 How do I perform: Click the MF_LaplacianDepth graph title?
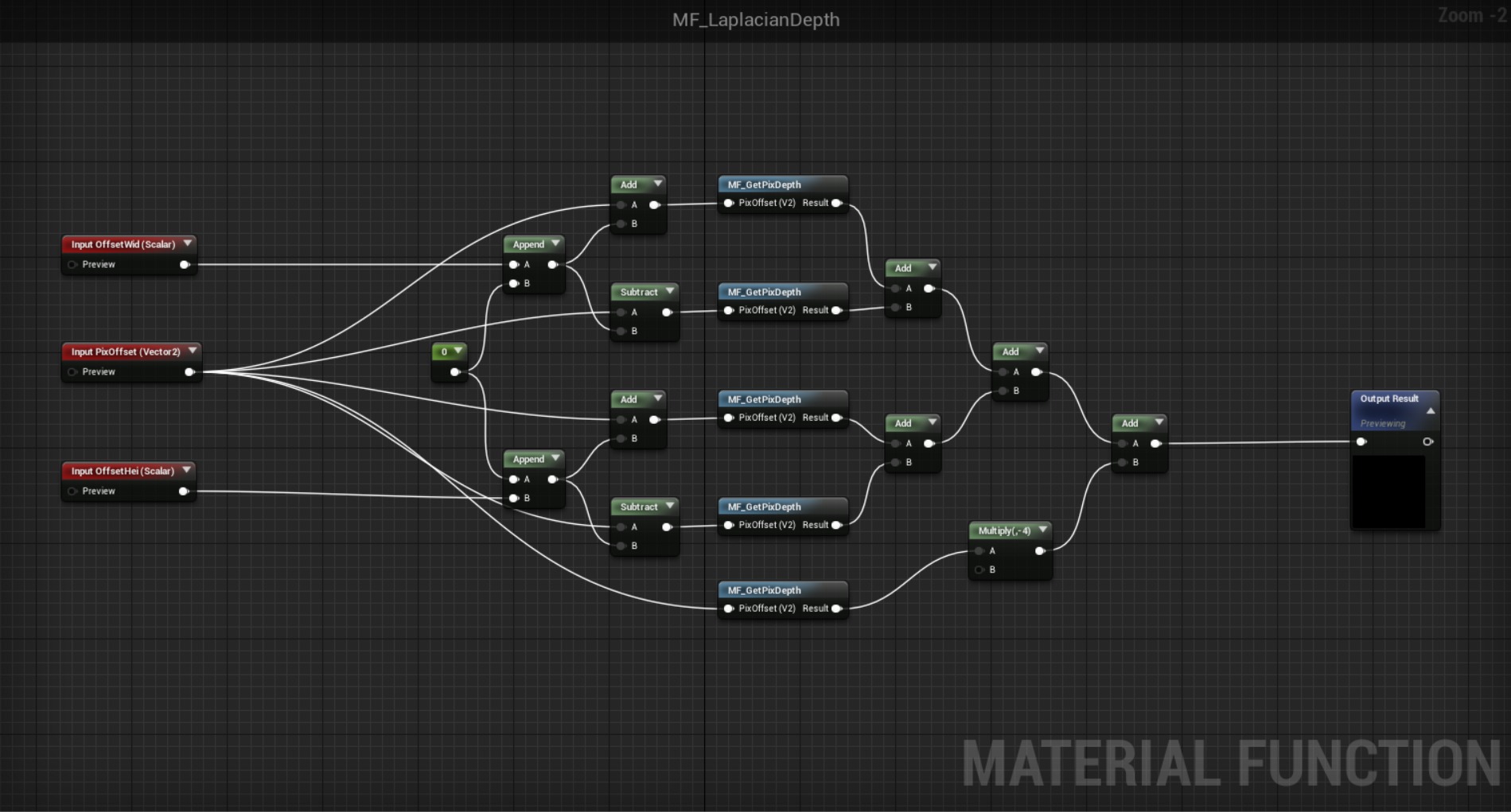pos(756,20)
